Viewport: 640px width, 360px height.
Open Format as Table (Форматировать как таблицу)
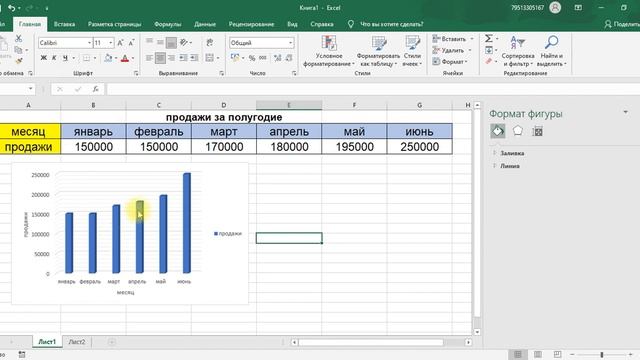tap(378, 51)
